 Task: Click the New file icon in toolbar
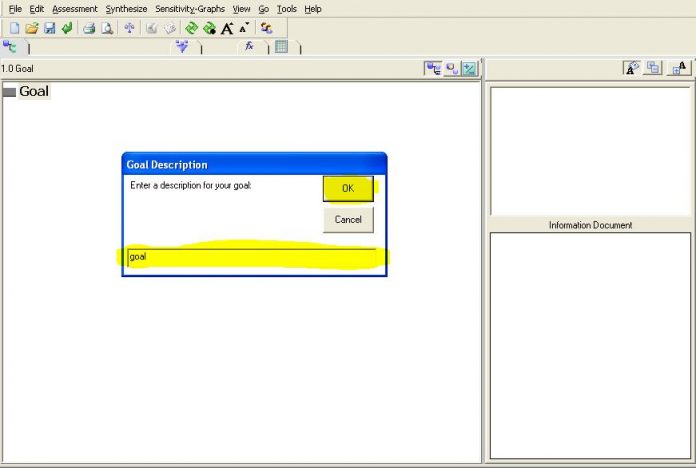pyautogui.click(x=14, y=28)
